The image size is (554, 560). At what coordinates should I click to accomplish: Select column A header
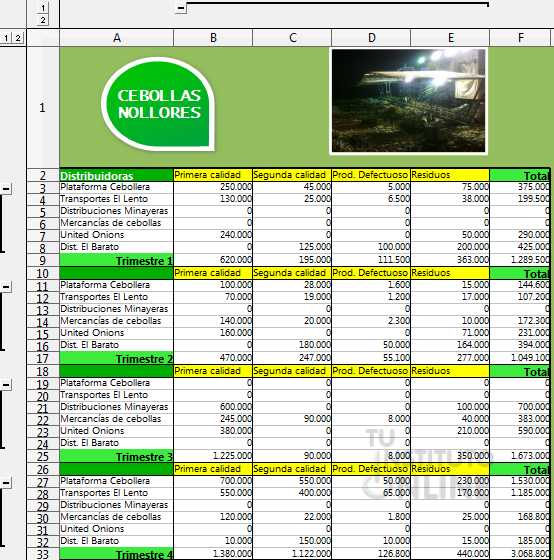coord(116,38)
